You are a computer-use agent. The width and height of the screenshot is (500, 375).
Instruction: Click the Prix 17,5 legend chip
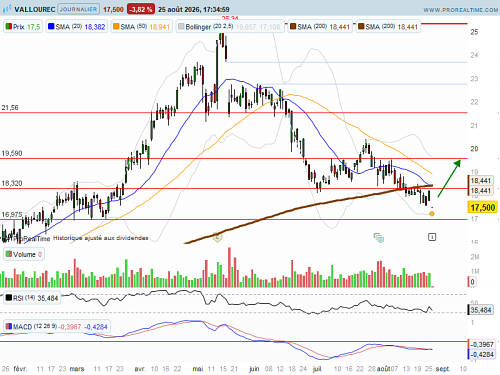coord(23,27)
